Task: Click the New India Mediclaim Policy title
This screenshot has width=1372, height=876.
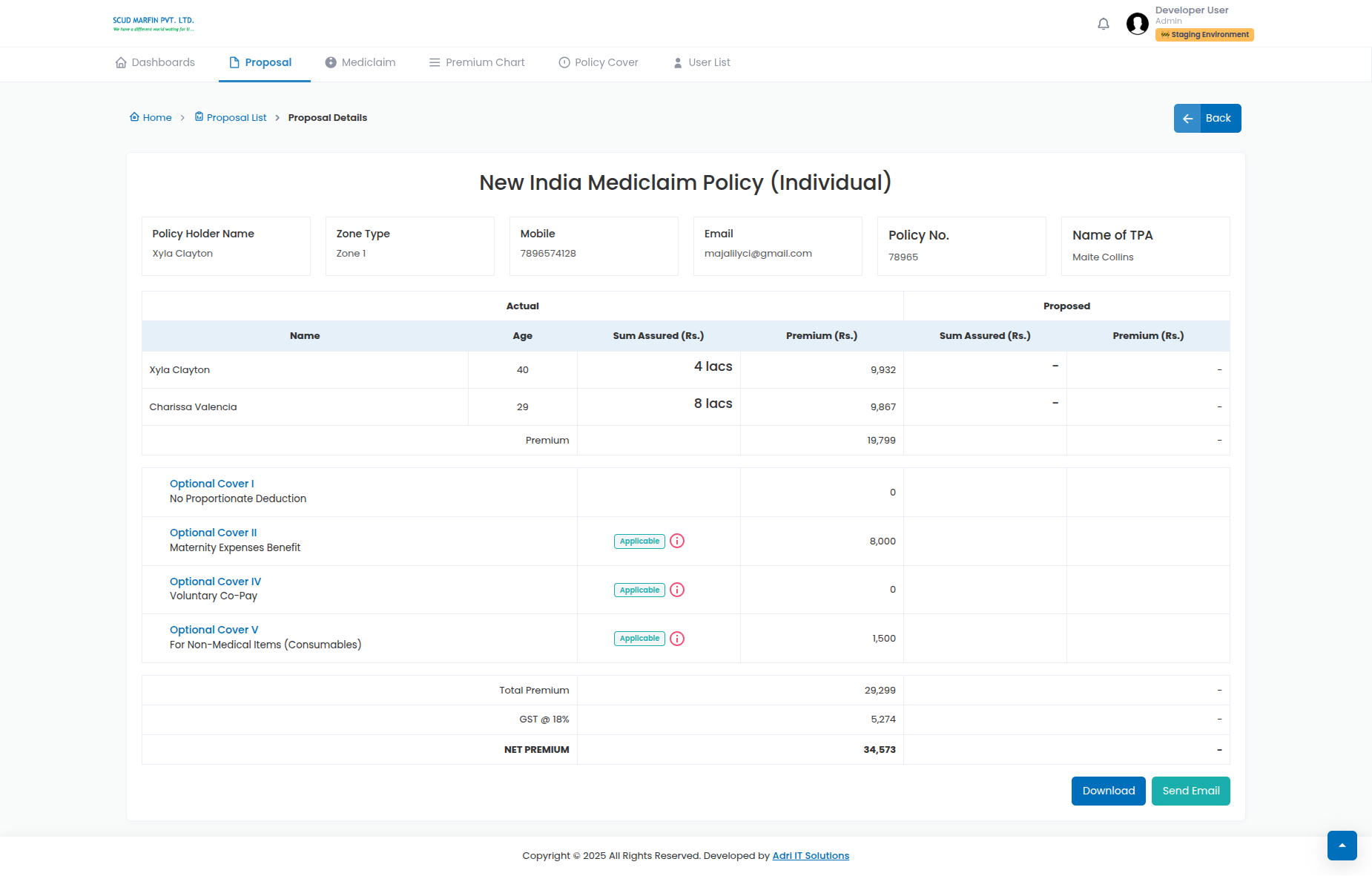Action: tap(685, 182)
